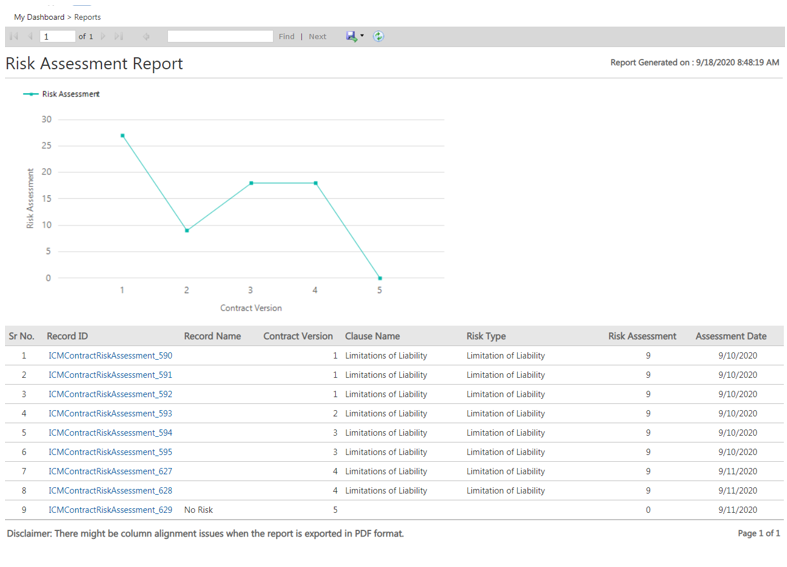This screenshot has height=567, width=787.
Task: Open record ICMContractRiskAssessment_627
Action: pos(110,472)
